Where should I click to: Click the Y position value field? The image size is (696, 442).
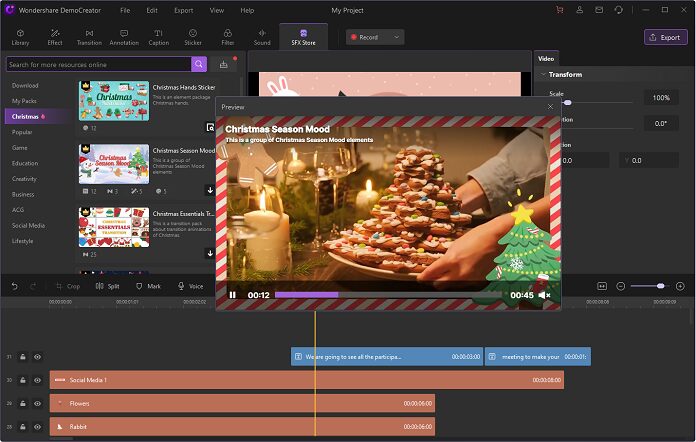[x=649, y=160]
